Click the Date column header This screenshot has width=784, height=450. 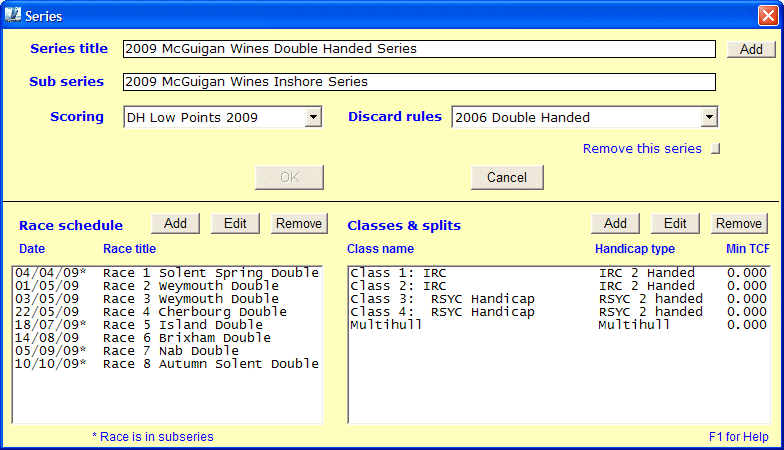coord(32,249)
